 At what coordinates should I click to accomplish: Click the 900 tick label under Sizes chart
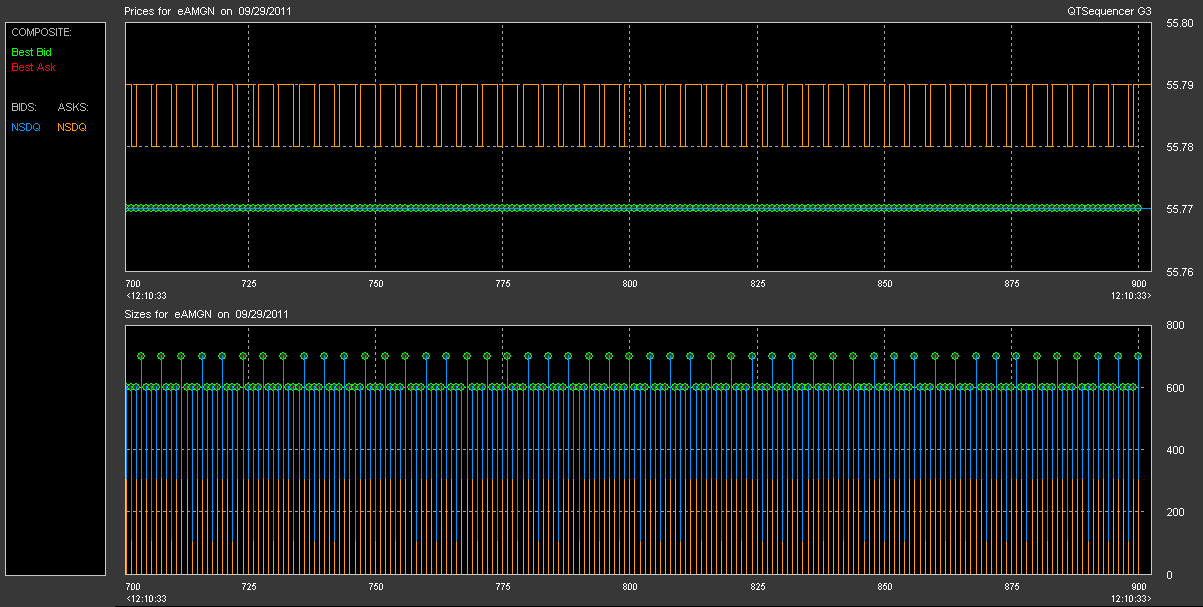(1139, 587)
